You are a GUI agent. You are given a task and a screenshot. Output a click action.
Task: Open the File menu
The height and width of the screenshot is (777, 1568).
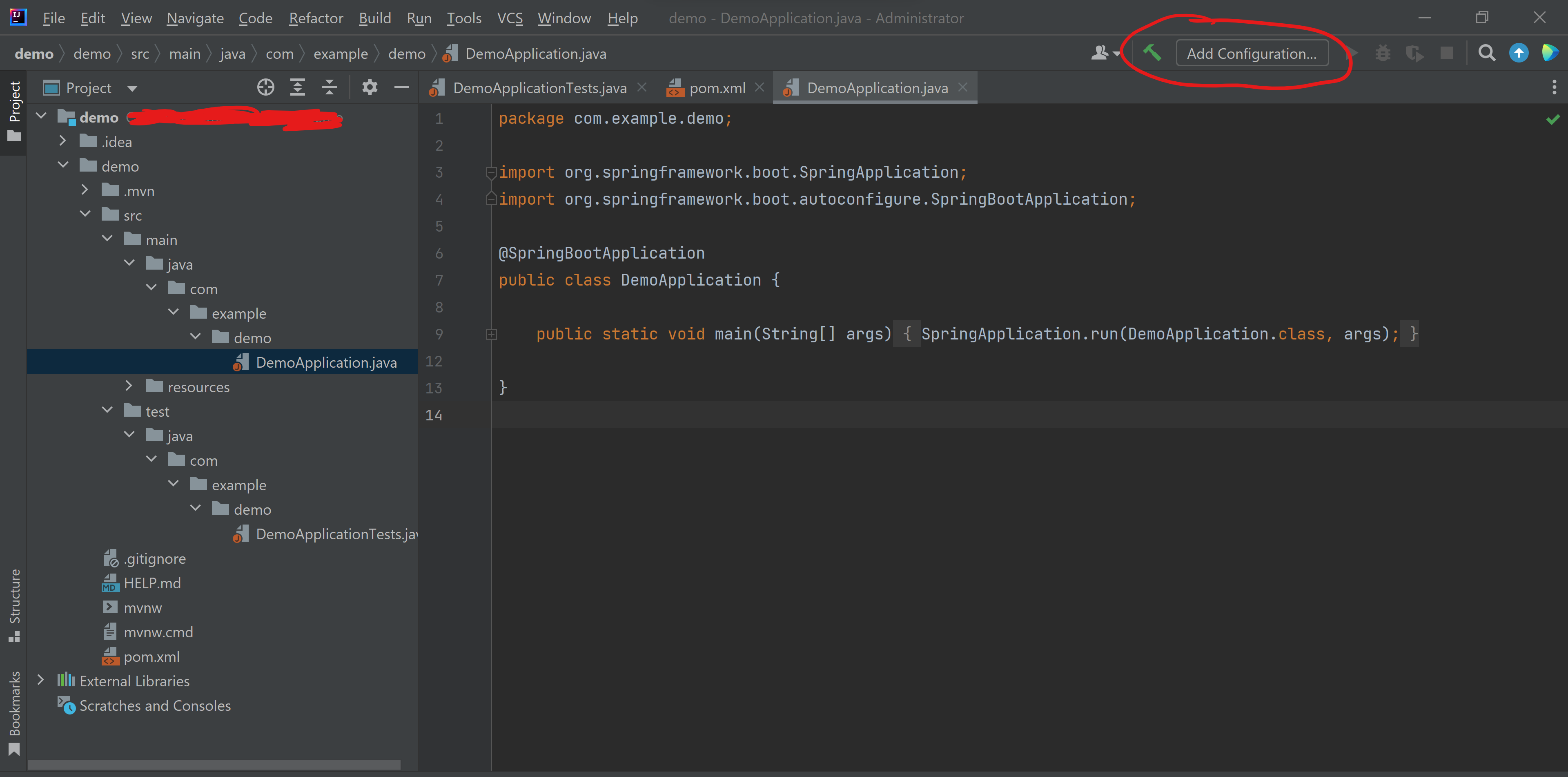(x=53, y=18)
